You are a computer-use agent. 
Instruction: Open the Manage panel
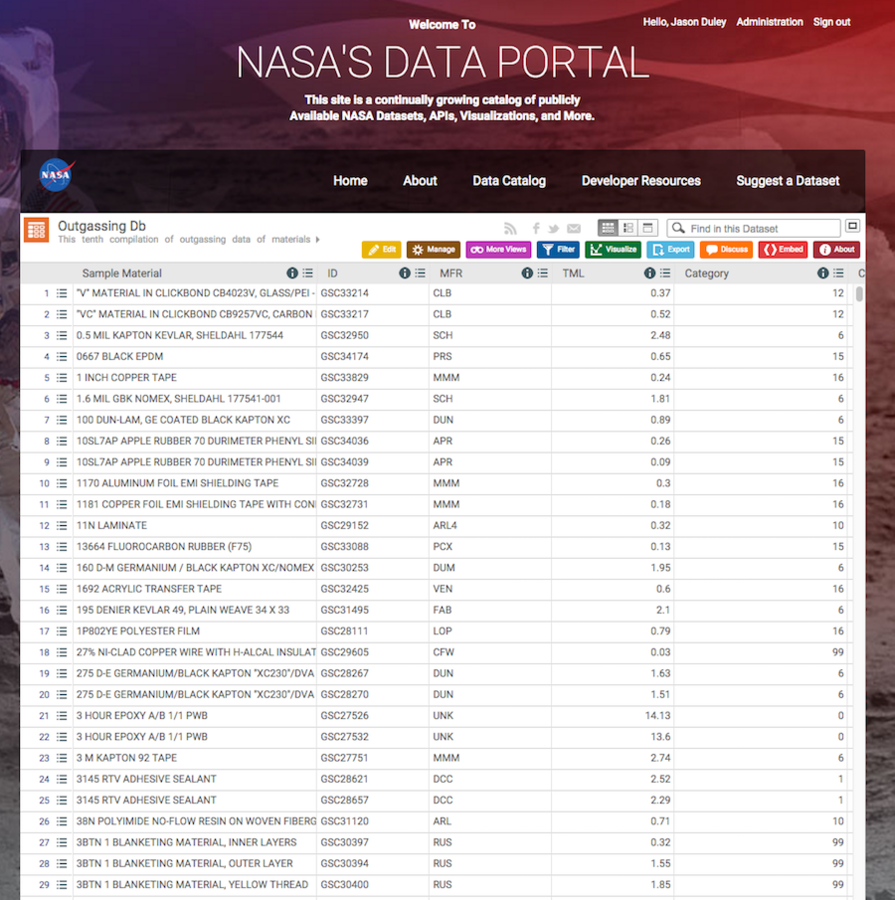click(x=433, y=250)
